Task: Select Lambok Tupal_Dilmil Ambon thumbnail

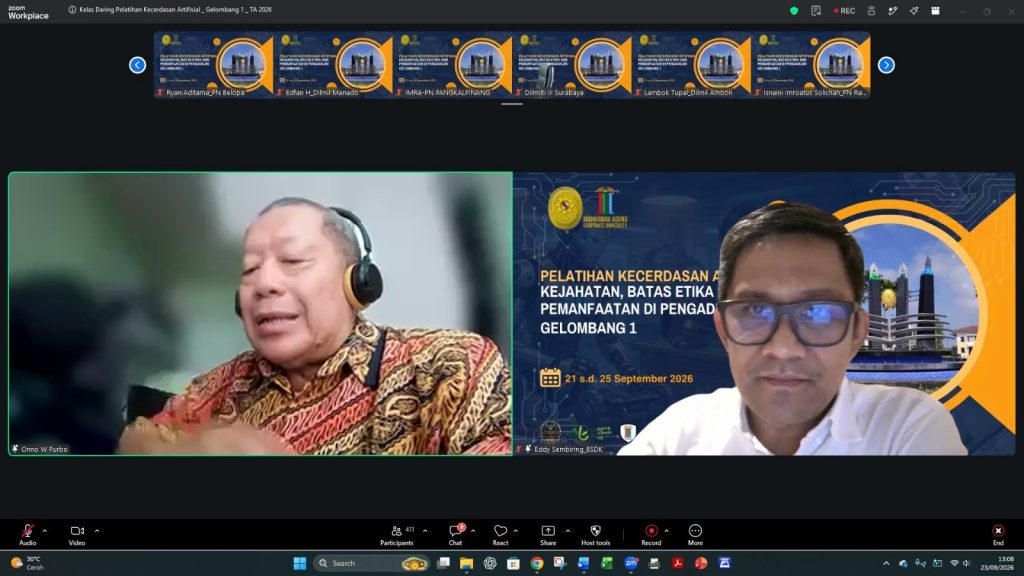Action: point(691,65)
